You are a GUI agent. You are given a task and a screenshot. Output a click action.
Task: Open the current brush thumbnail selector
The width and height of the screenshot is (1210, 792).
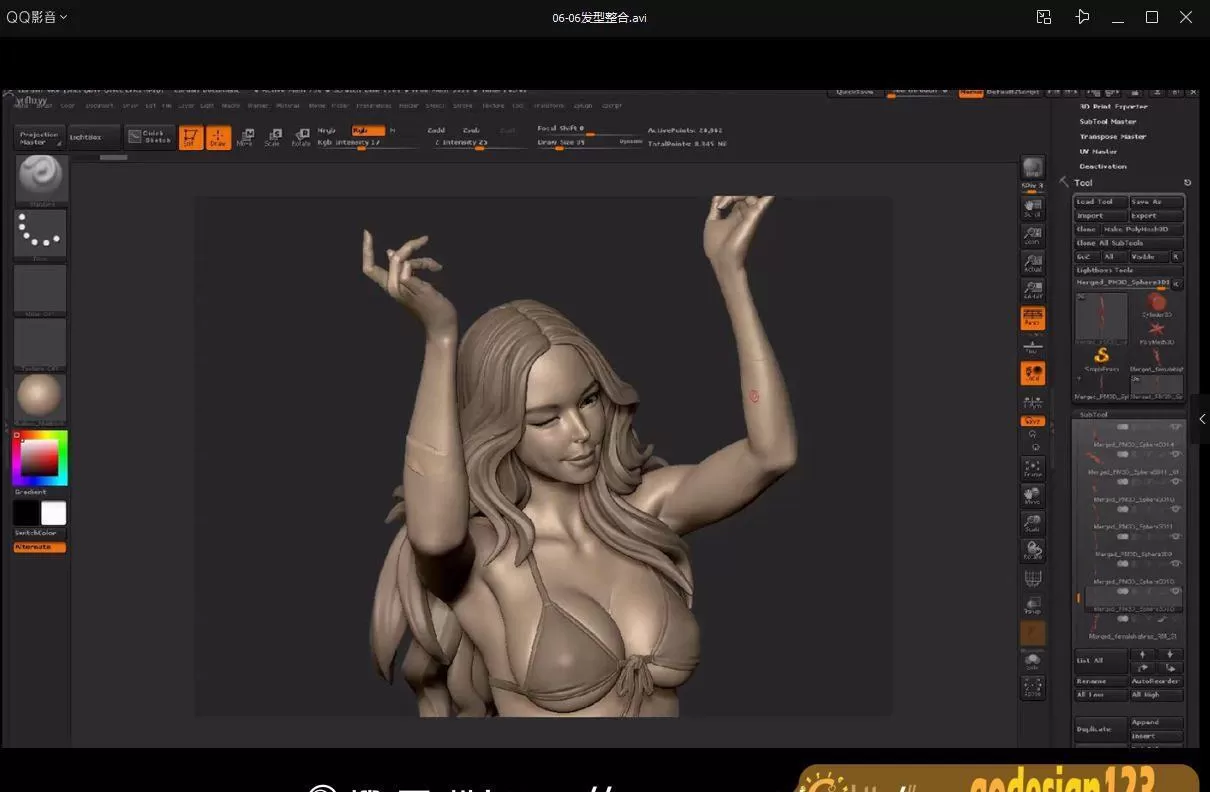(40, 178)
